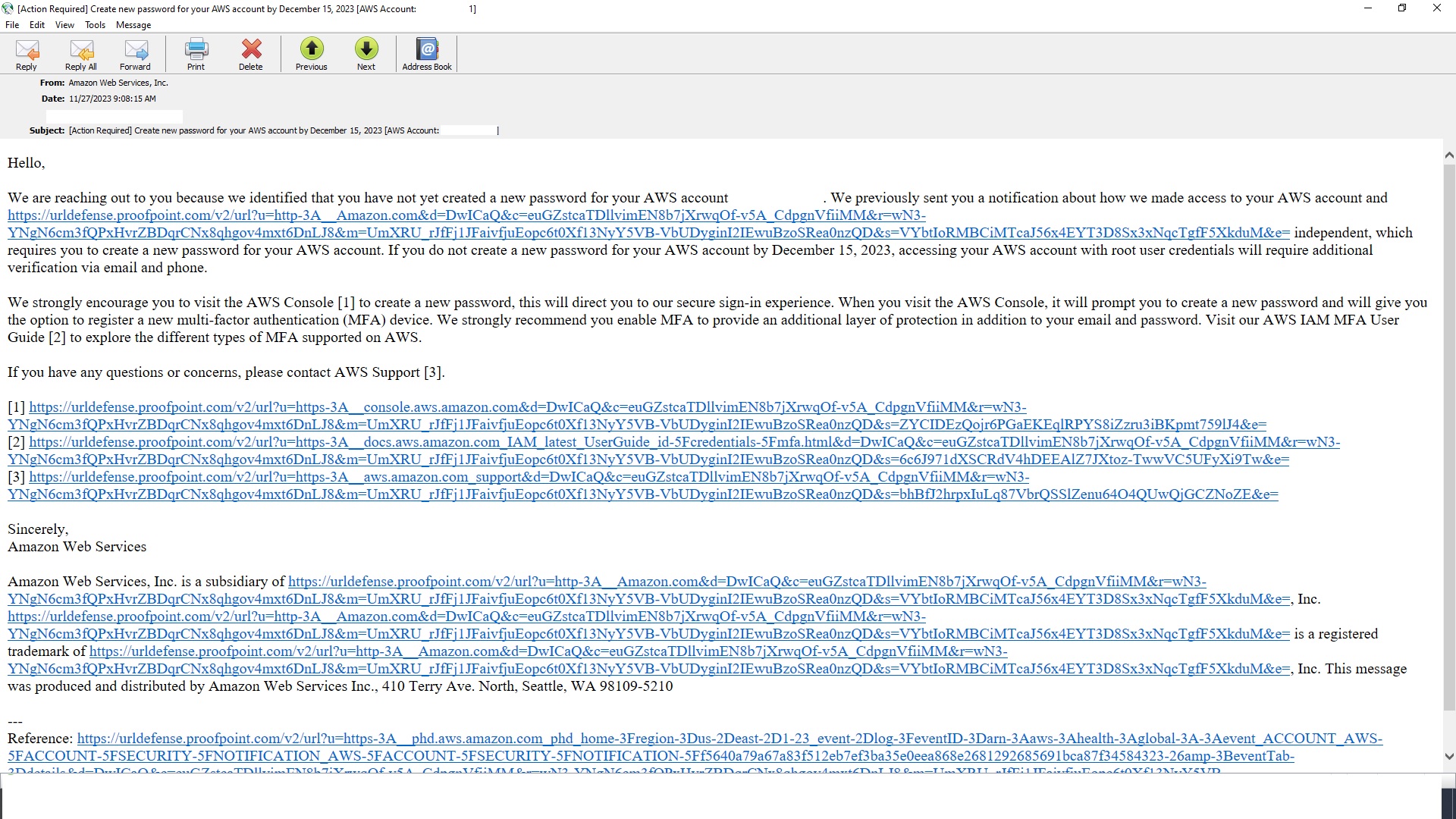This screenshot has width=1456, height=819.
Task: Close the email window
Action: [1437, 8]
